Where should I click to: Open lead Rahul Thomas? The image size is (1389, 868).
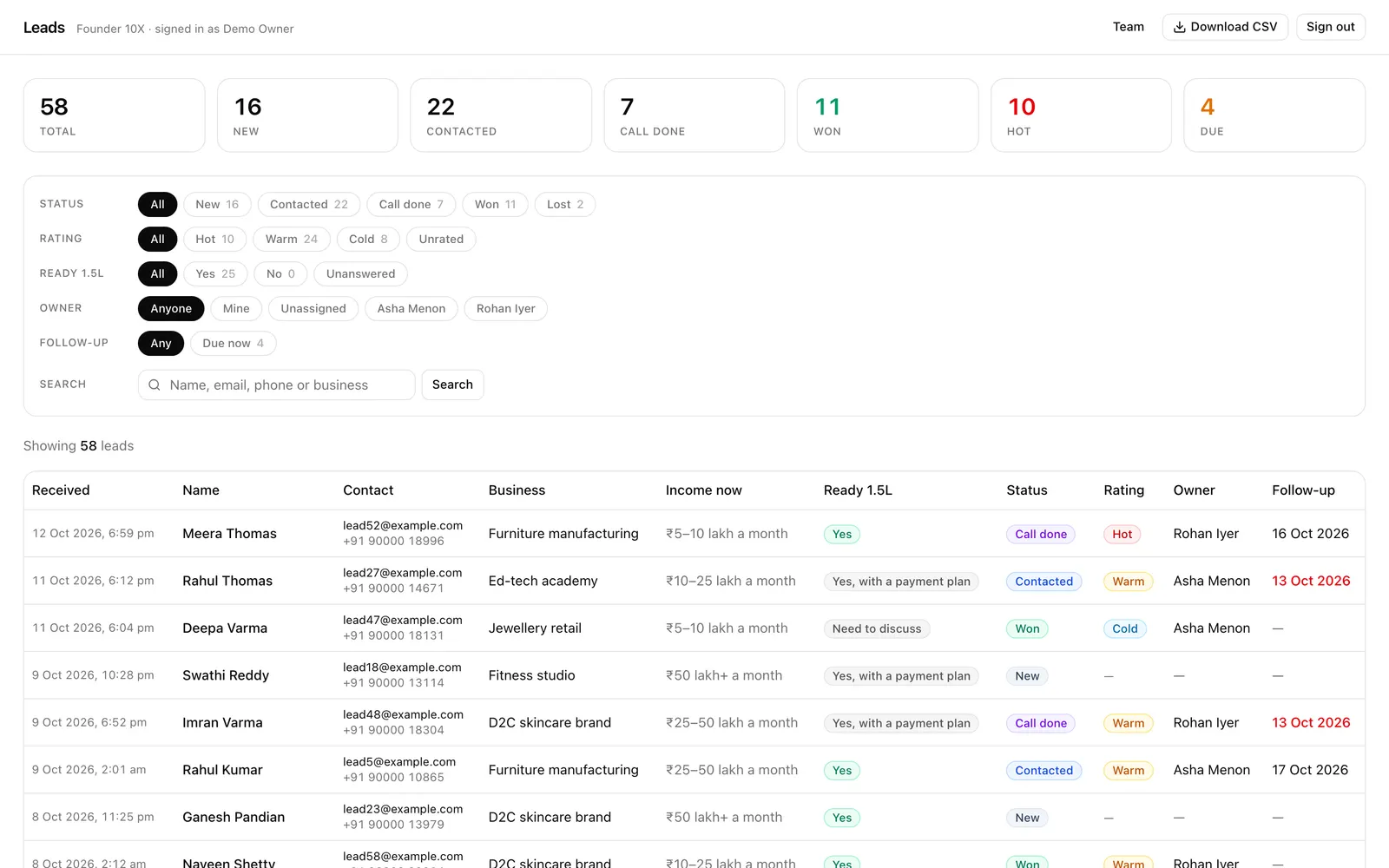(x=227, y=581)
